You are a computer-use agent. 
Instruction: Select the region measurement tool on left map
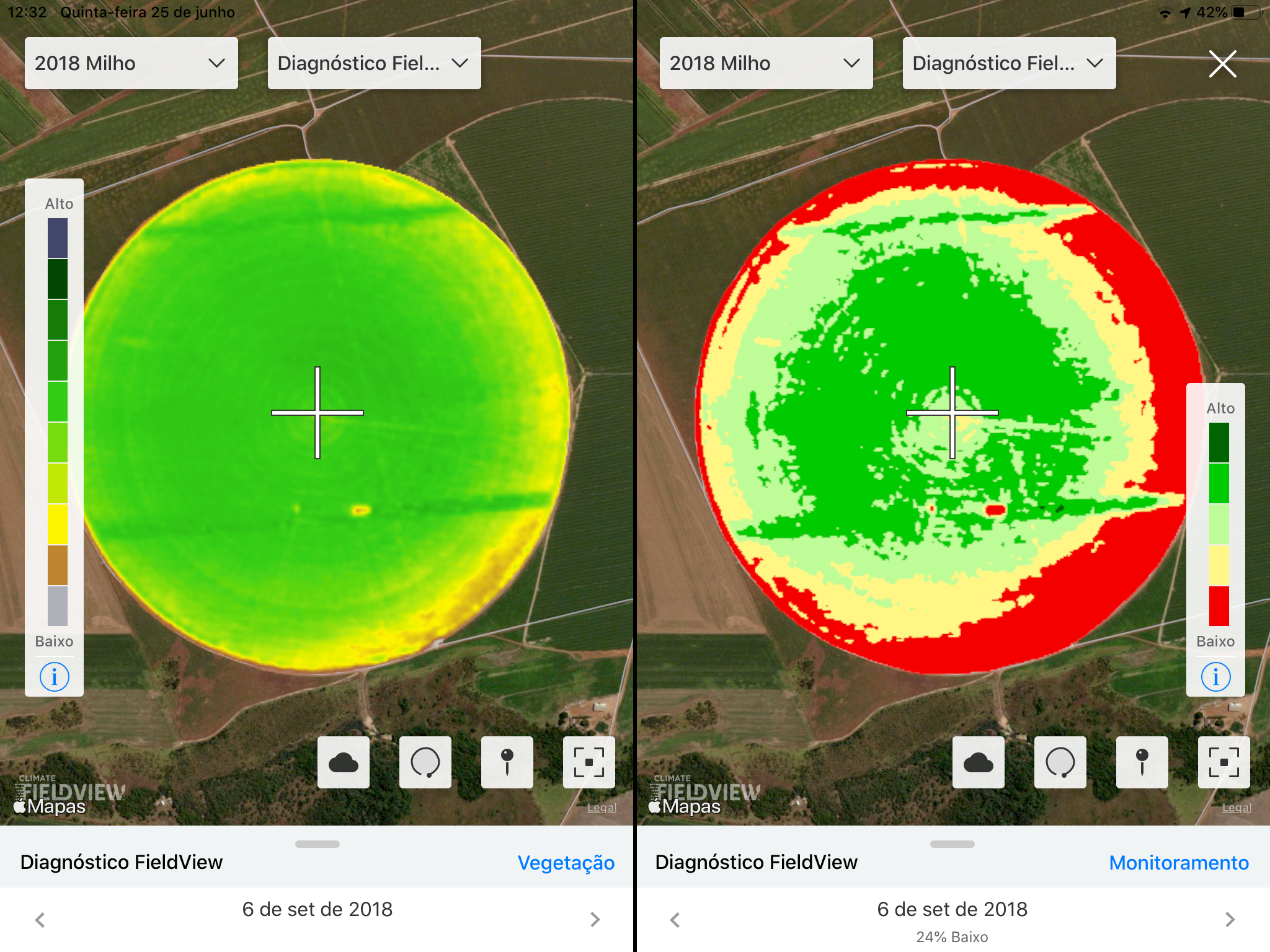click(425, 762)
